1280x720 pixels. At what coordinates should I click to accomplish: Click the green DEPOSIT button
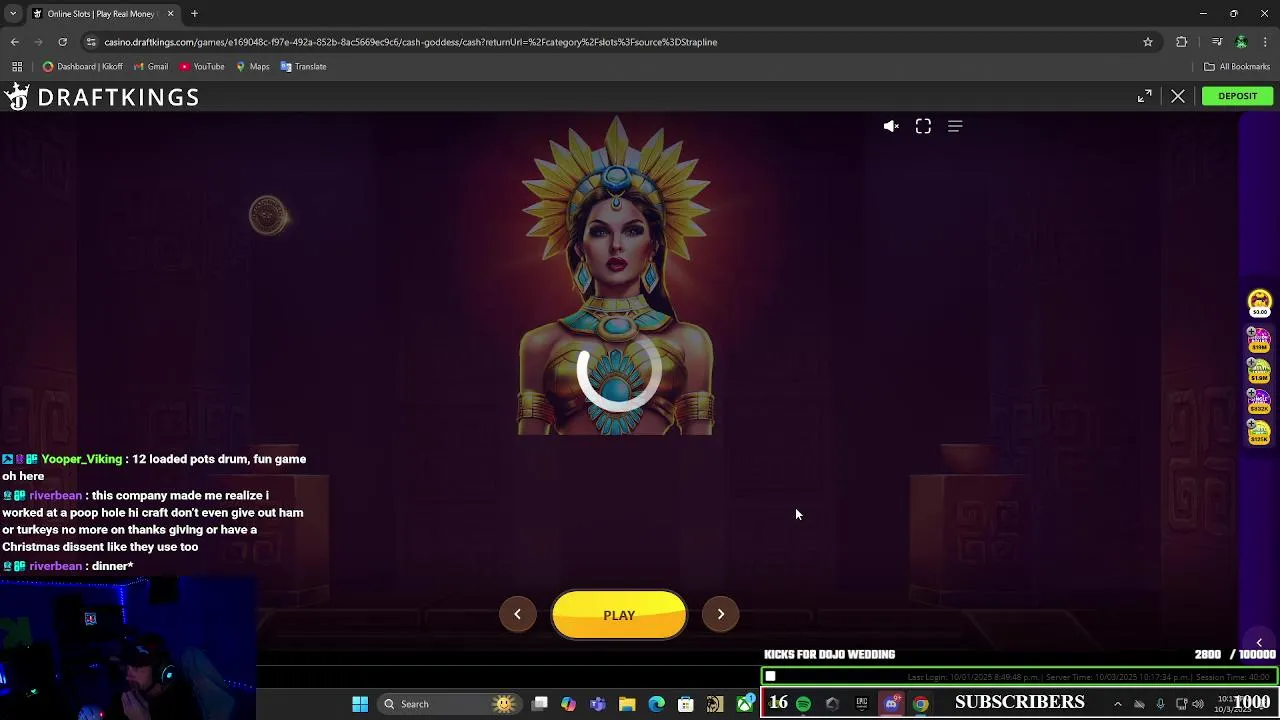(x=1237, y=96)
